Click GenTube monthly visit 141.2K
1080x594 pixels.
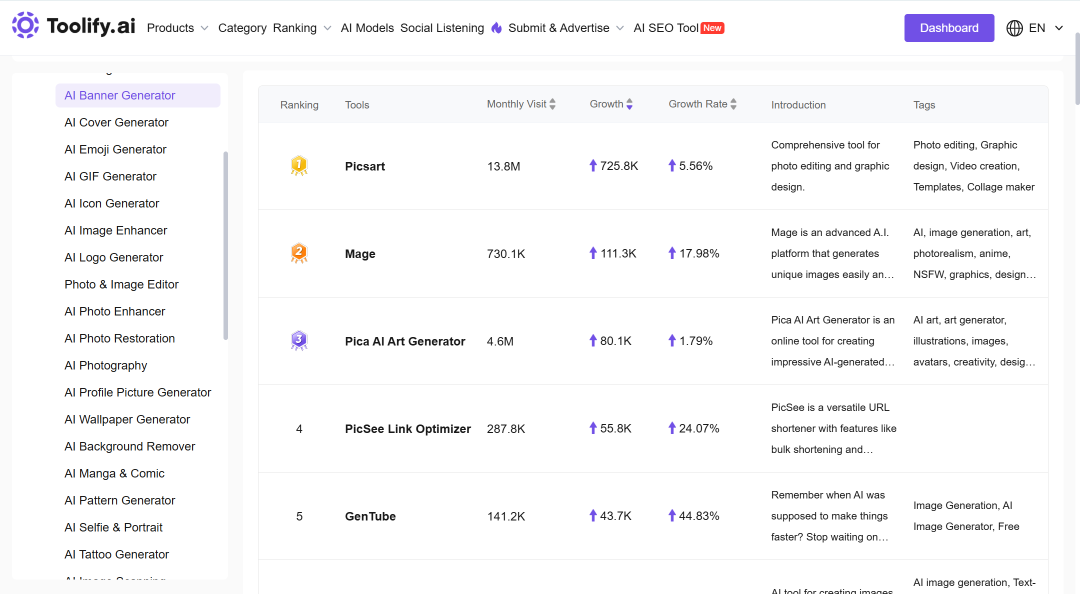(x=506, y=516)
